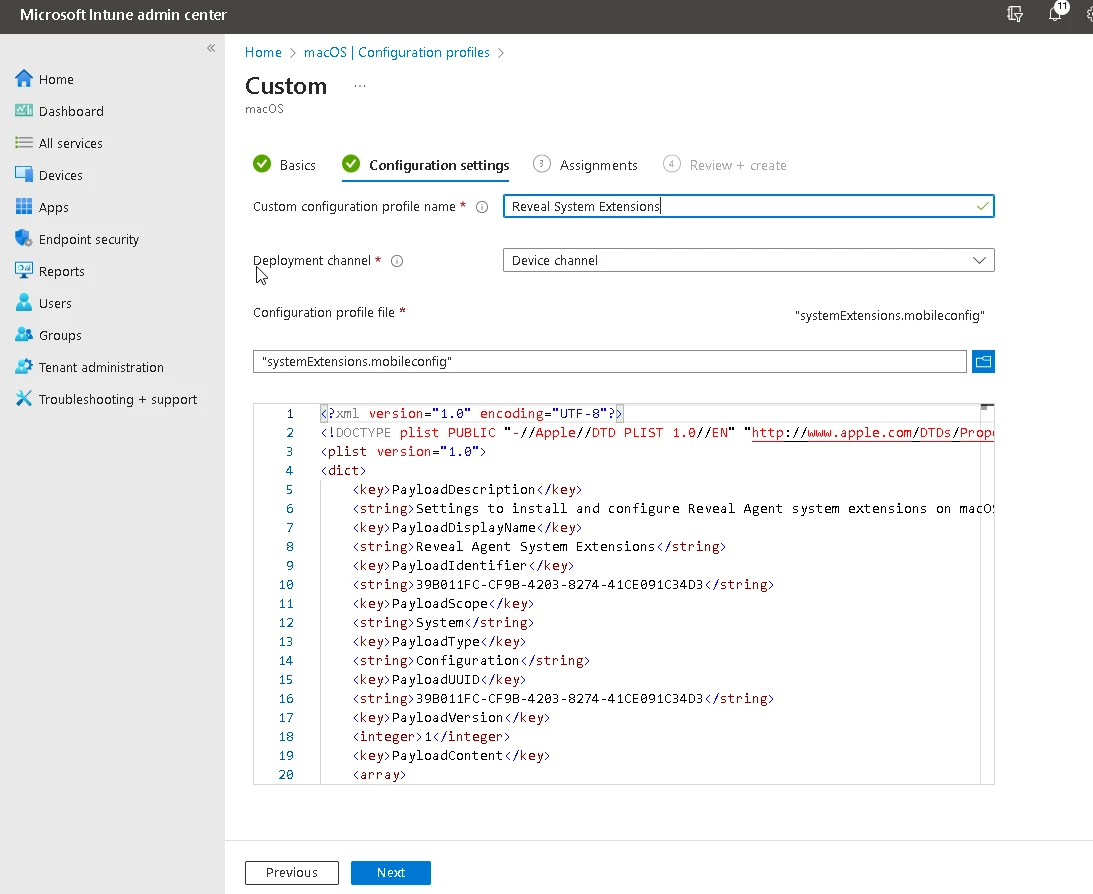Click code line 12 System string
The height and width of the screenshot is (894, 1093).
point(443,623)
